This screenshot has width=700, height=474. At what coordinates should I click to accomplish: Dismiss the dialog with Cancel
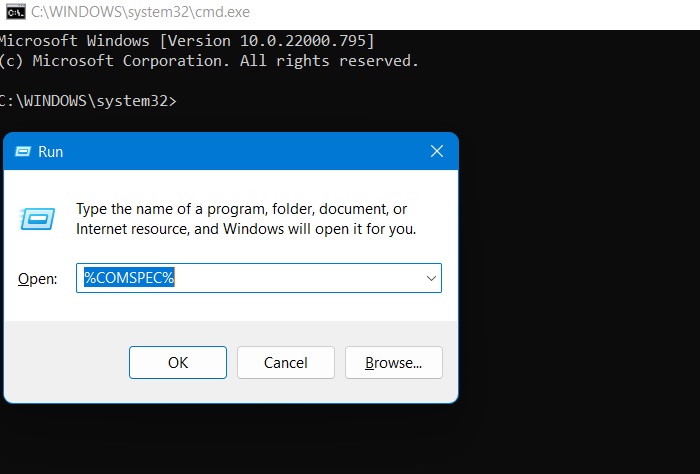tap(286, 362)
